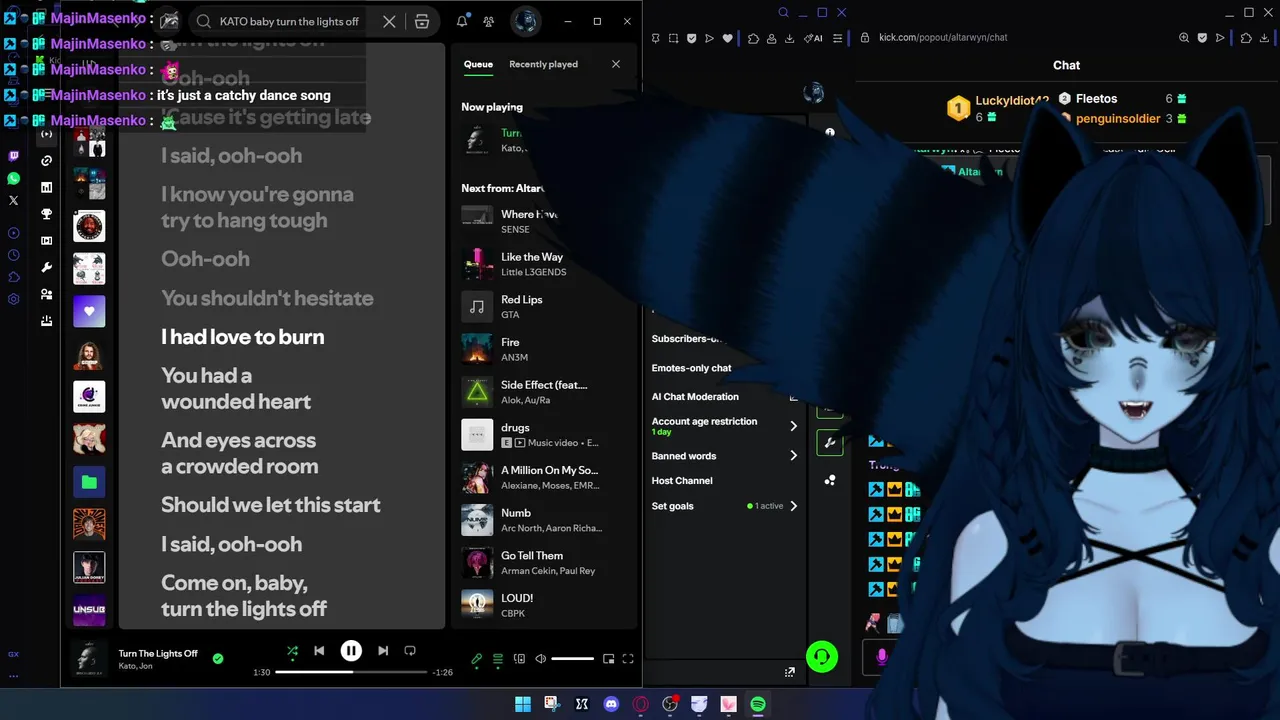This screenshot has height=720, width=1280.
Task: Open the Host Channel option
Action: coord(682,481)
